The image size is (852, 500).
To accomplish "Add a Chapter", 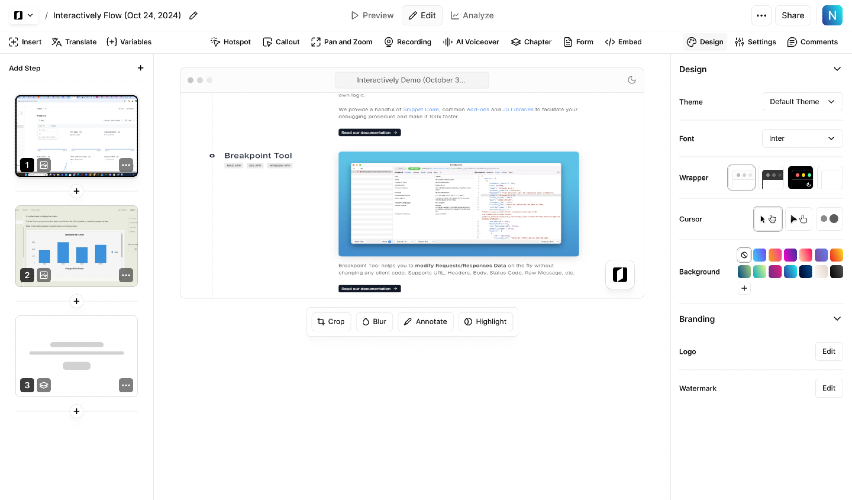I will 531,42.
